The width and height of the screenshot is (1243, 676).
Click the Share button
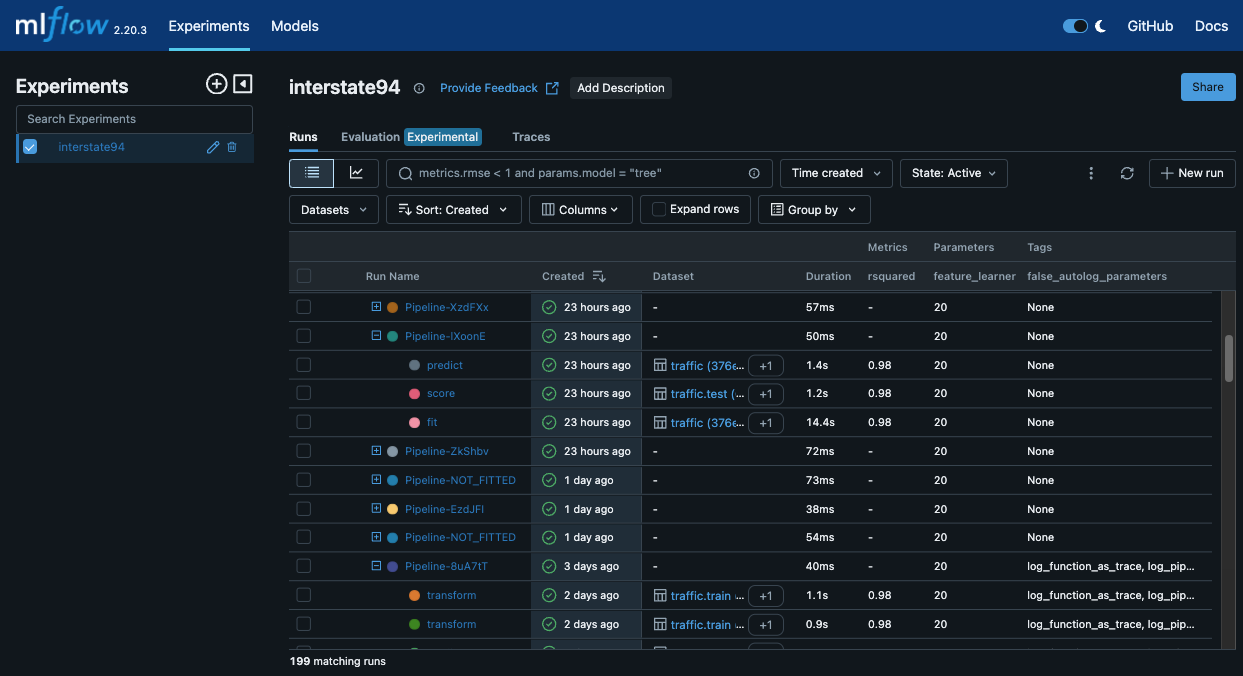click(1207, 87)
